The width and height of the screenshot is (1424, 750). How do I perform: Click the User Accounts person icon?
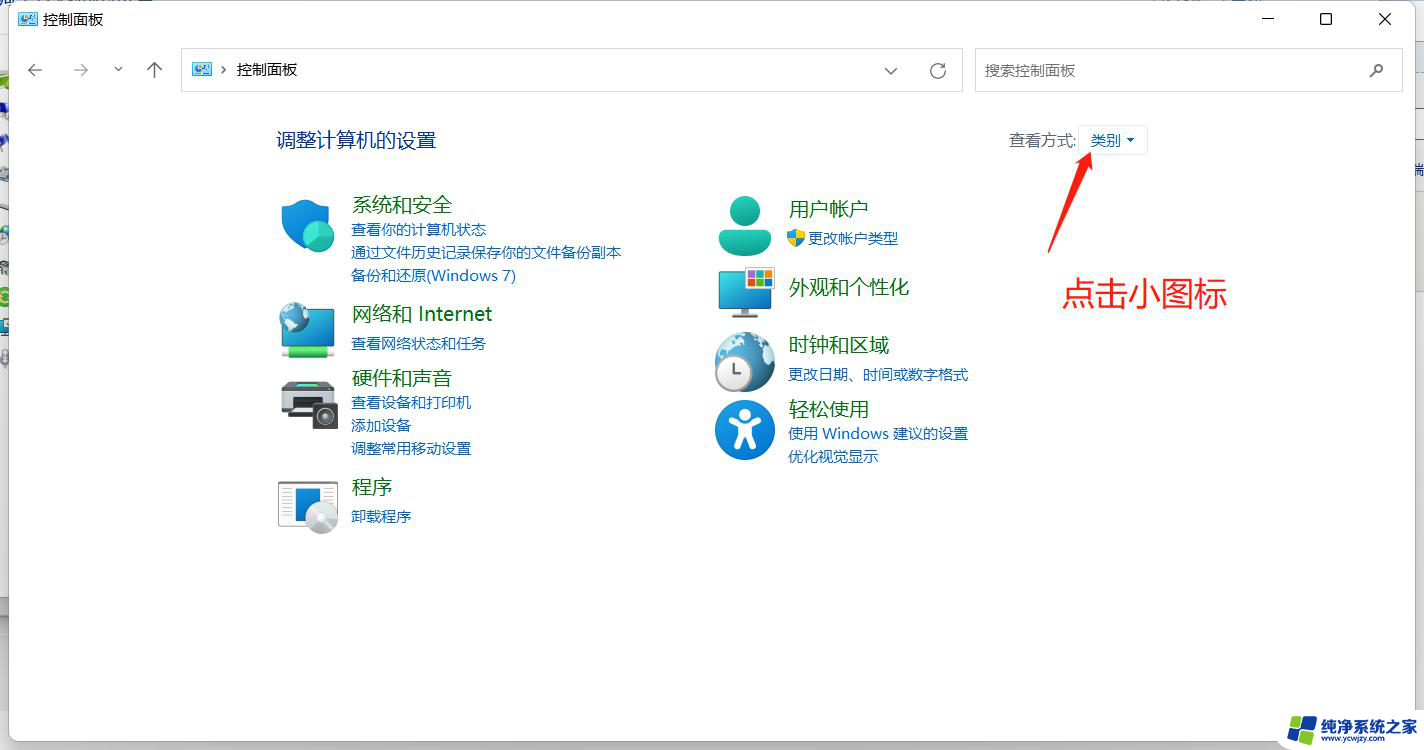745,225
